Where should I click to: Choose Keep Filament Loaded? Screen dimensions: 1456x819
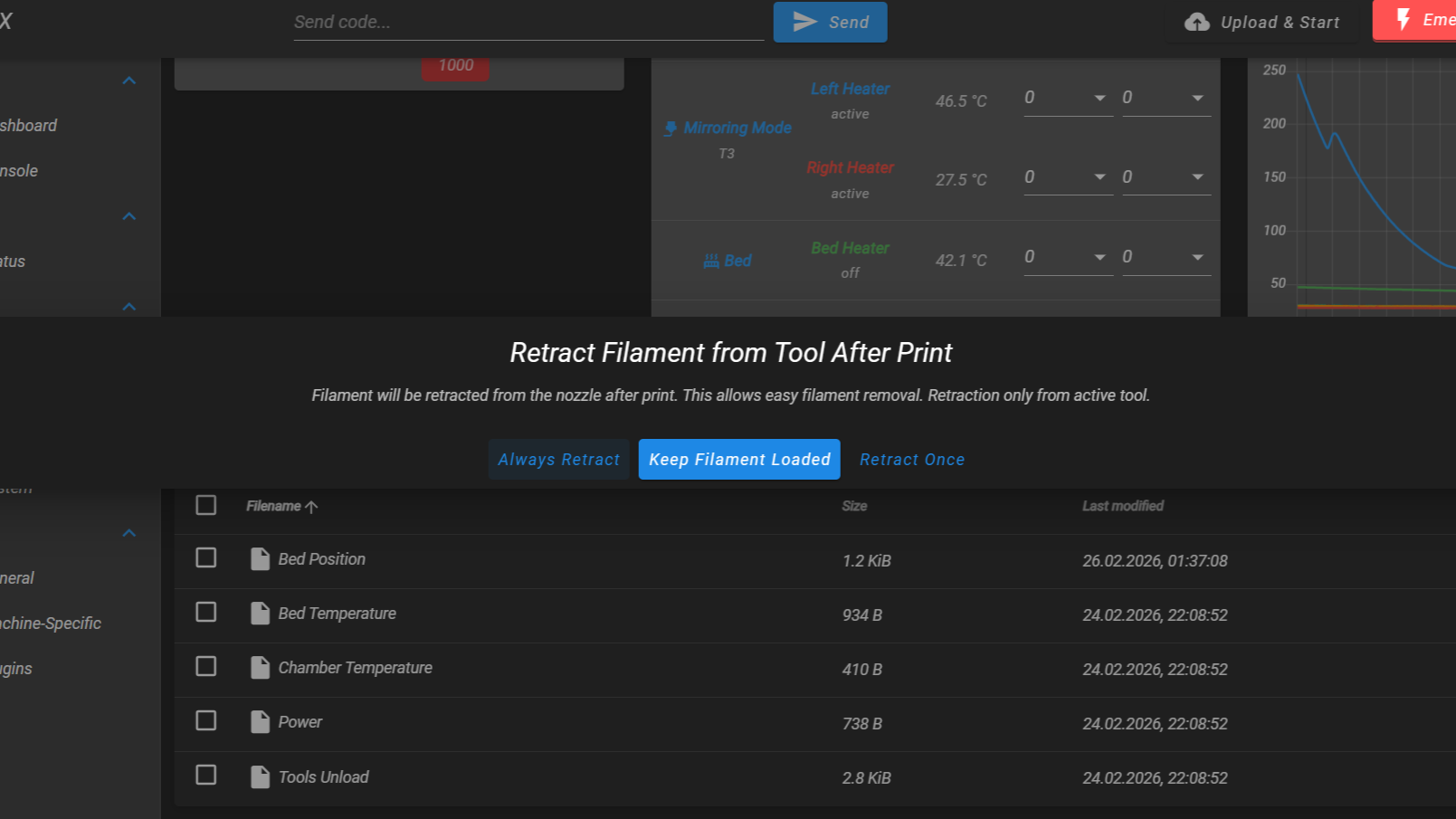[x=739, y=460]
